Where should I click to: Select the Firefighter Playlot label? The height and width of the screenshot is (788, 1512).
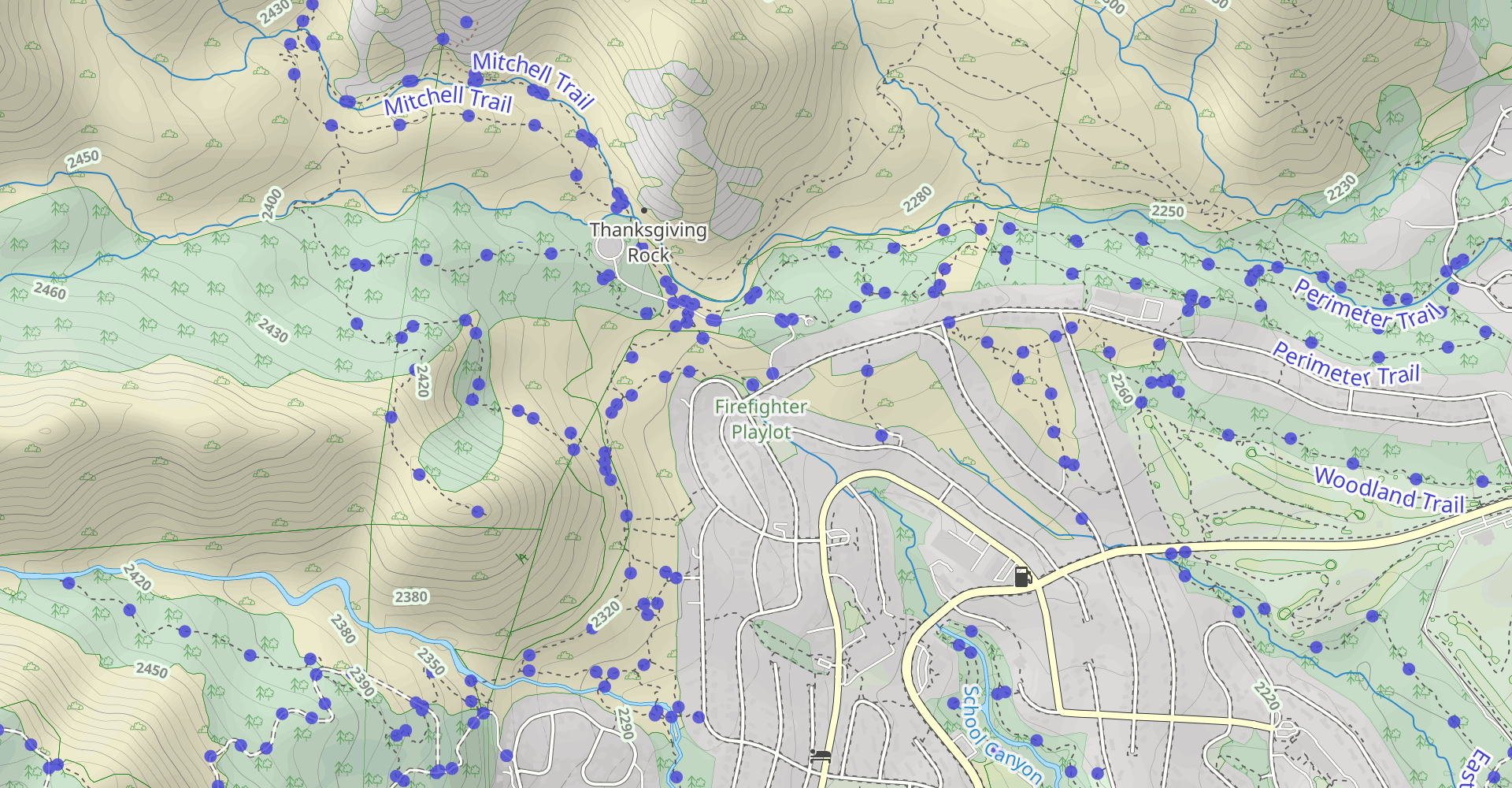click(761, 419)
